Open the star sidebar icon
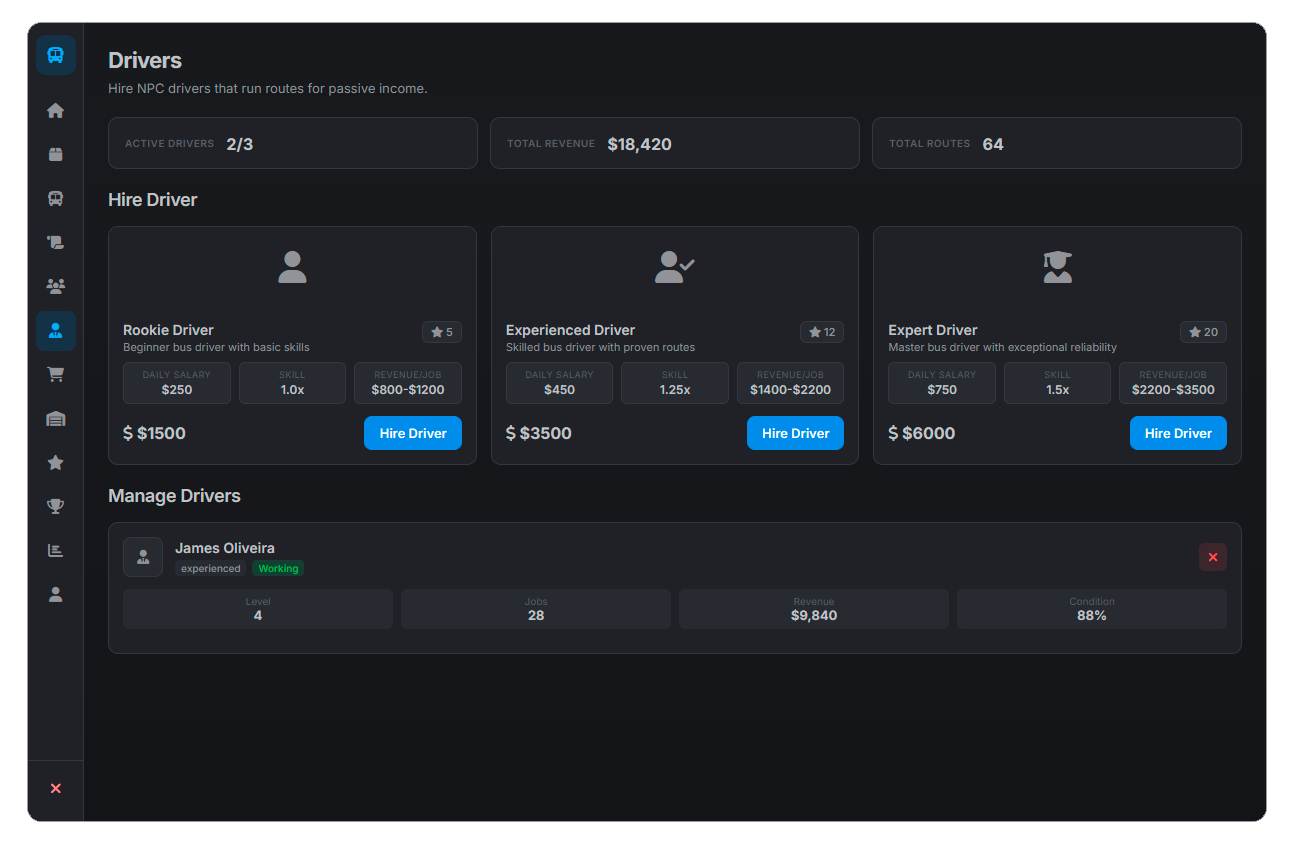This screenshot has width=1294, height=843. (x=56, y=463)
